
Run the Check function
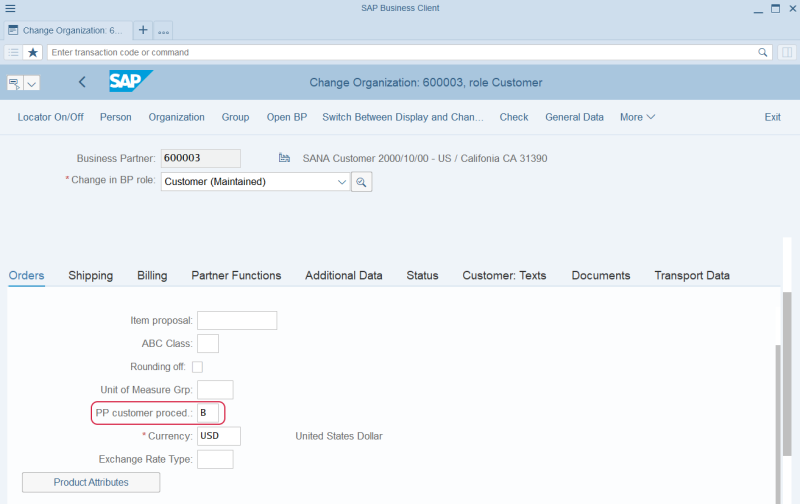pyautogui.click(x=514, y=117)
